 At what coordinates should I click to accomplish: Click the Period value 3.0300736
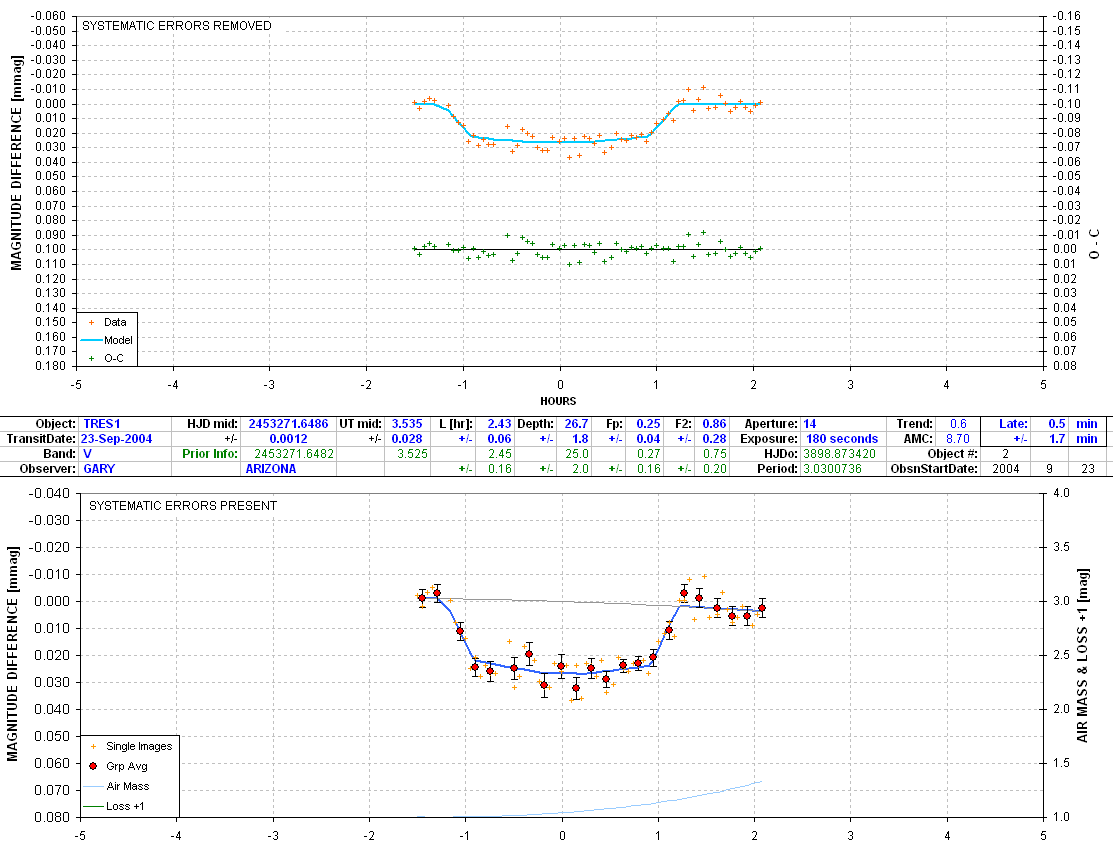click(x=833, y=468)
